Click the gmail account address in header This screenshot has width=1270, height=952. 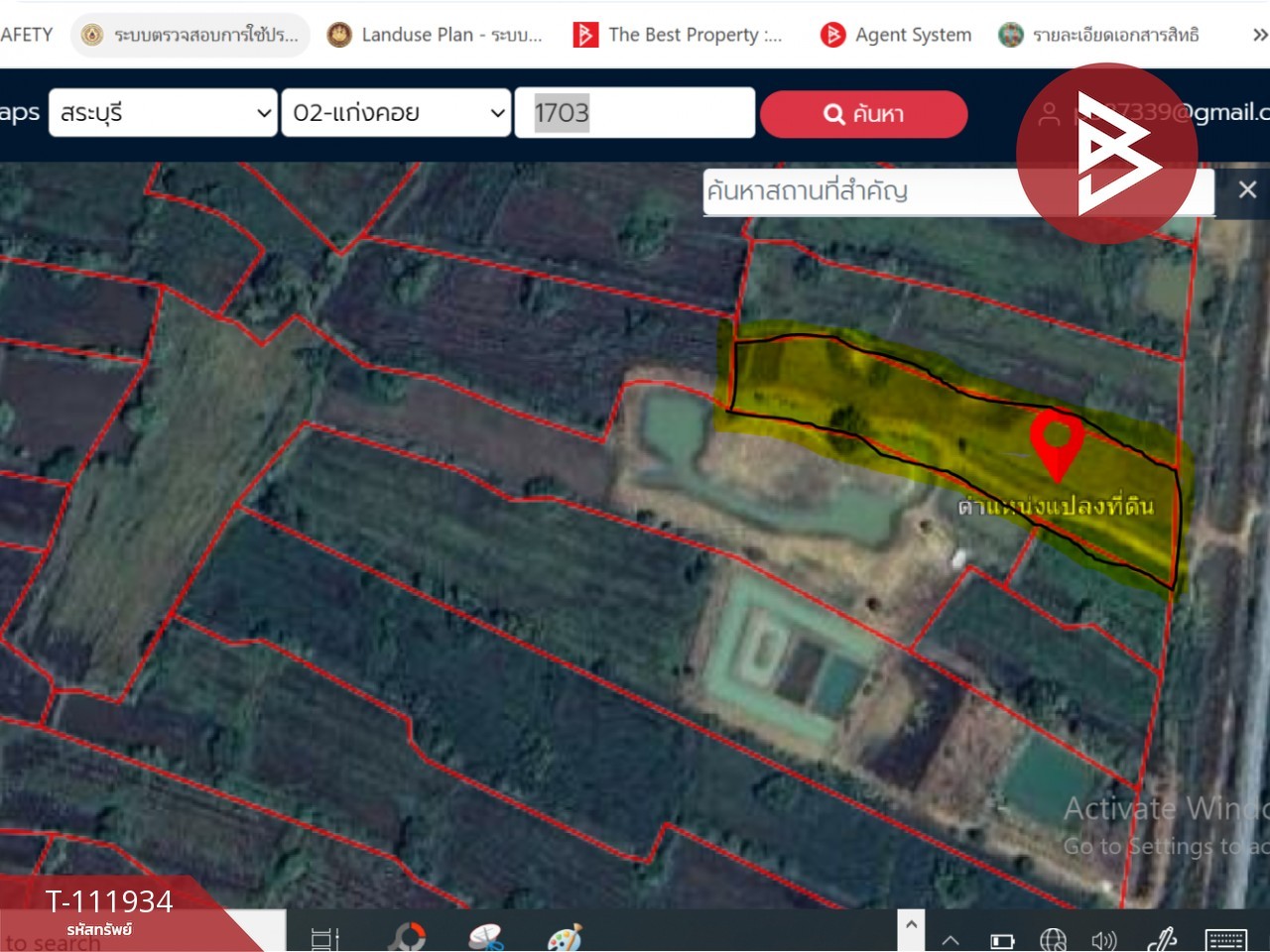point(1173,112)
